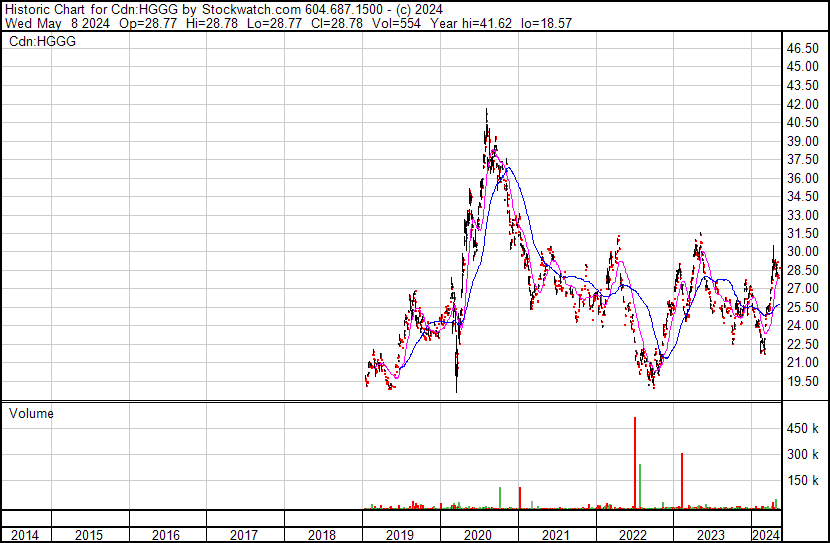
Task: Click the 2020 year label on the time axis
Action: click(477, 535)
